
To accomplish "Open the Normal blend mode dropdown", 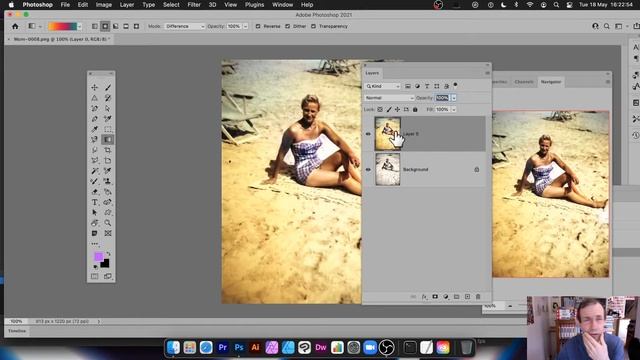I will tap(389, 98).
